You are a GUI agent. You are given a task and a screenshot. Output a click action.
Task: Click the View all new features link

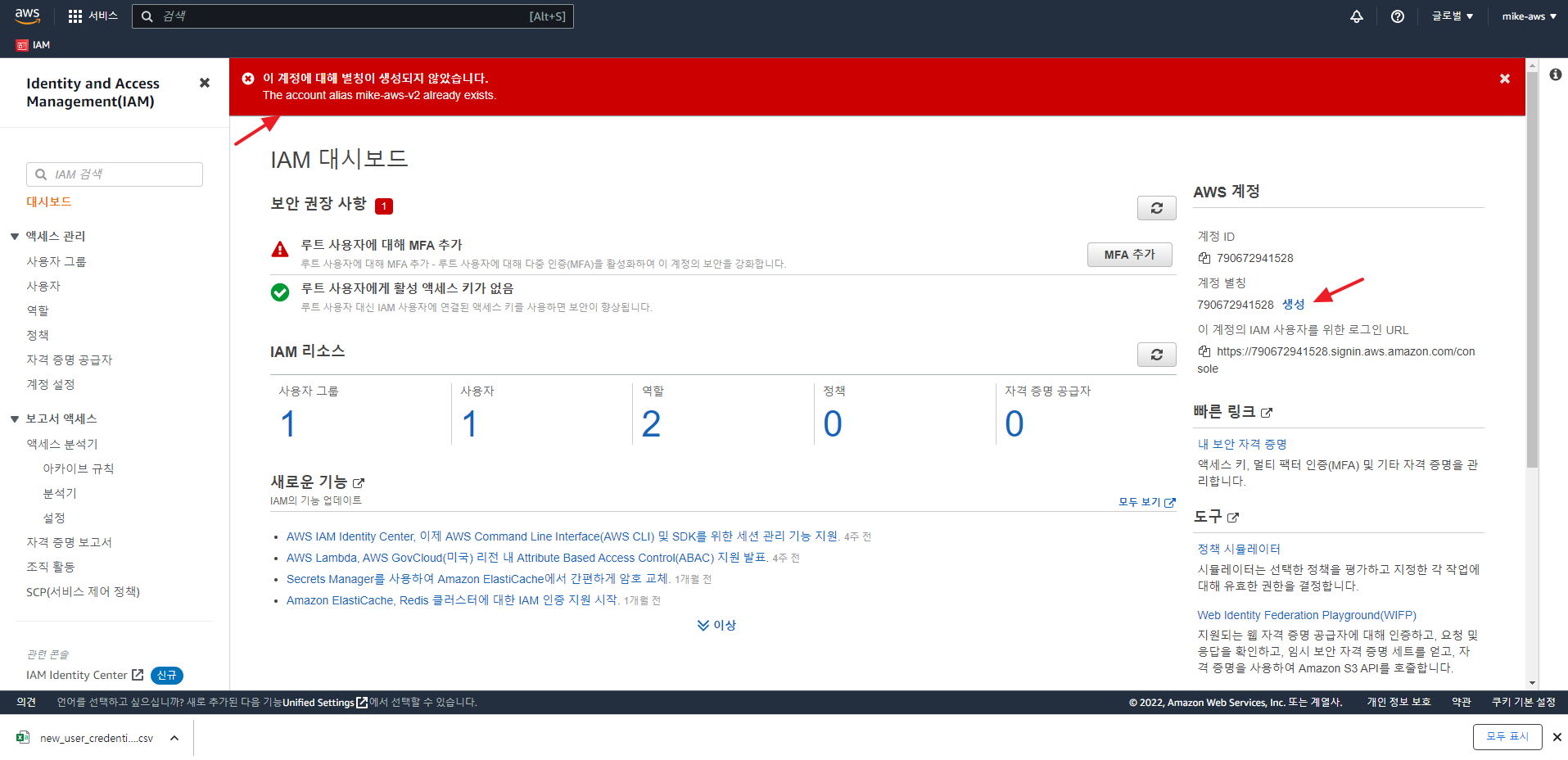[x=1147, y=502]
